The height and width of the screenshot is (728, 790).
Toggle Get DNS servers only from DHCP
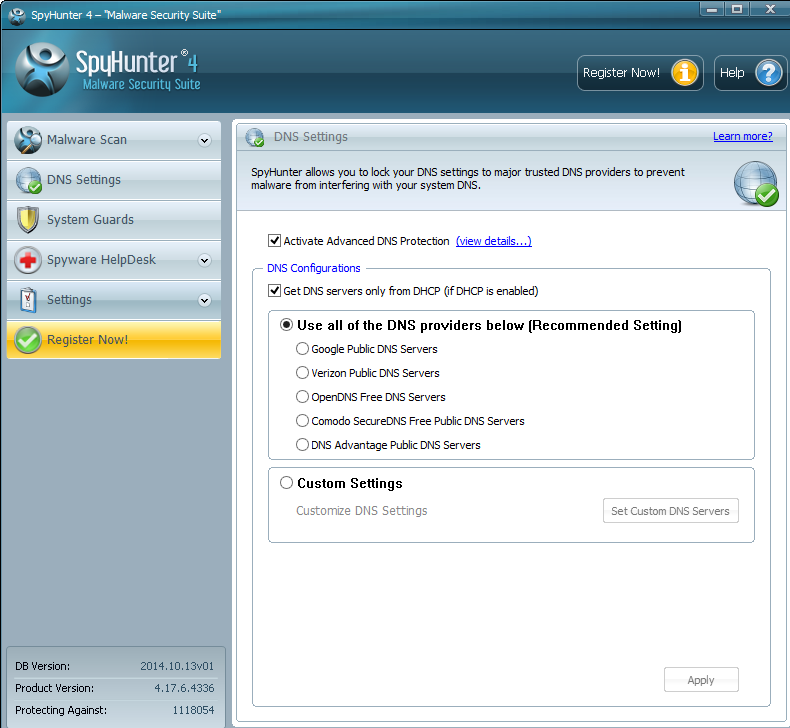tap(274, 291)
